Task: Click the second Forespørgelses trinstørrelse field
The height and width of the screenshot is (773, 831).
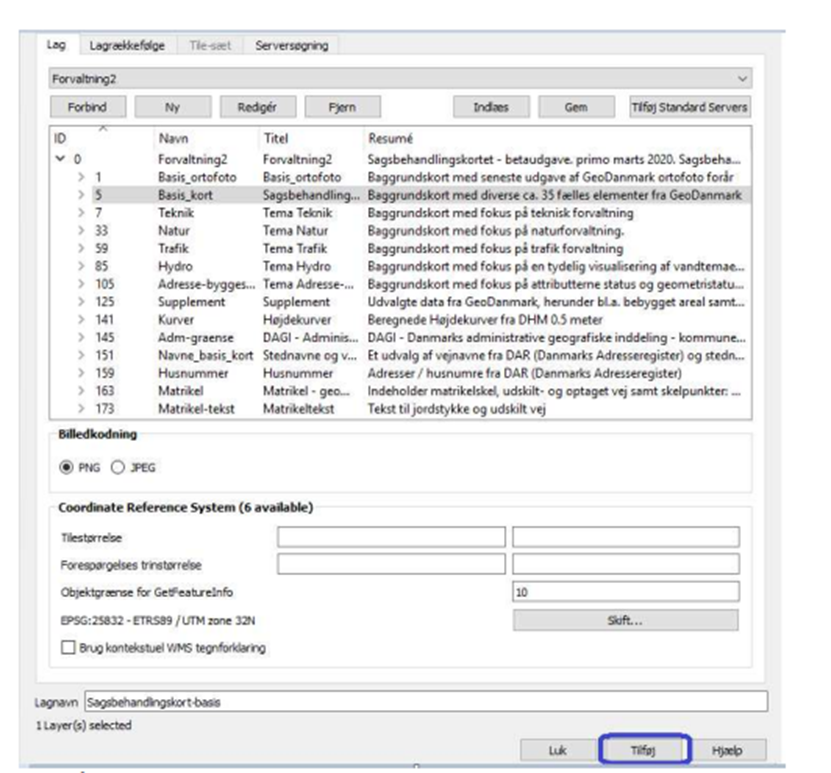Action: pyautogui.click(x=626, y=564)
